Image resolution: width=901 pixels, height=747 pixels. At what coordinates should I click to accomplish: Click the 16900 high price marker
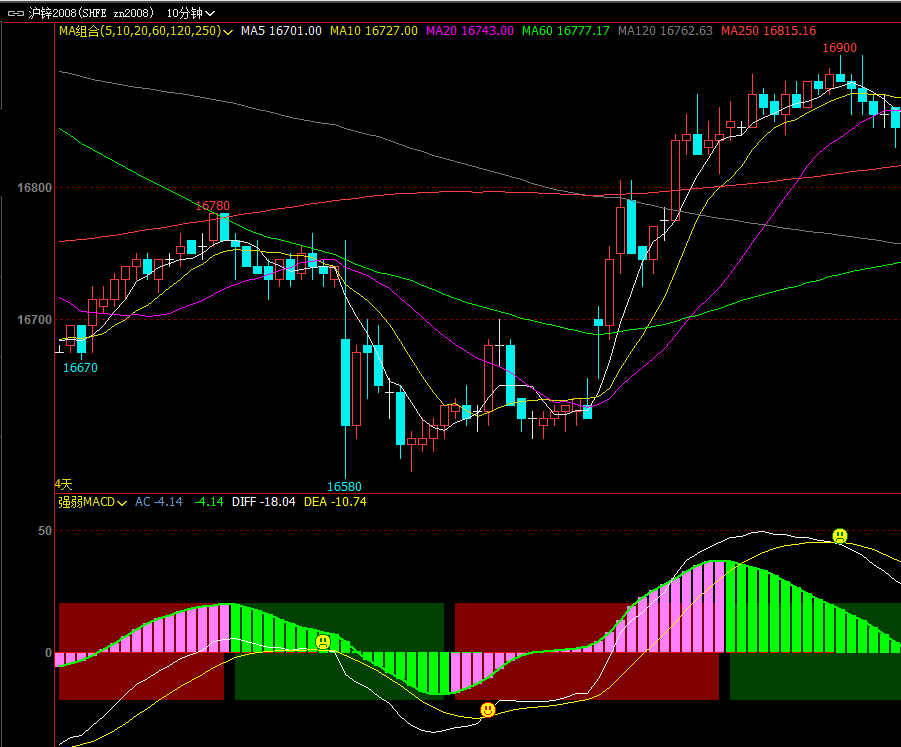coord(839,48)
